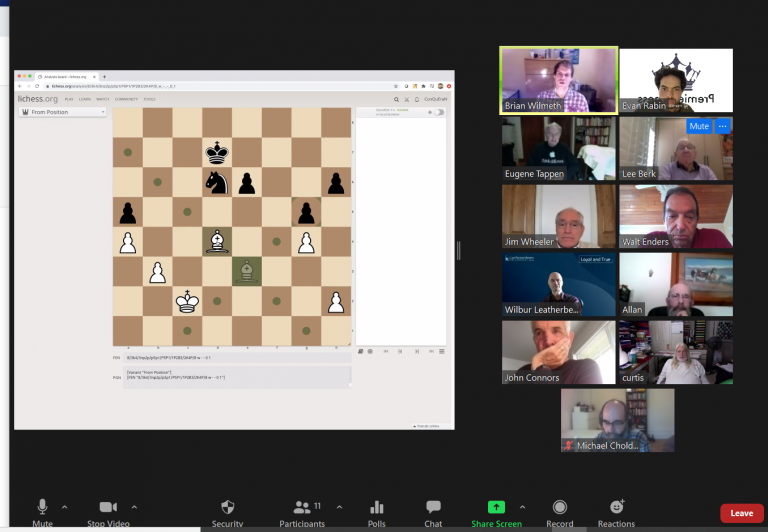Expand the Share Screen options arrow
768x532 pixels.
[x=522, y=507]
